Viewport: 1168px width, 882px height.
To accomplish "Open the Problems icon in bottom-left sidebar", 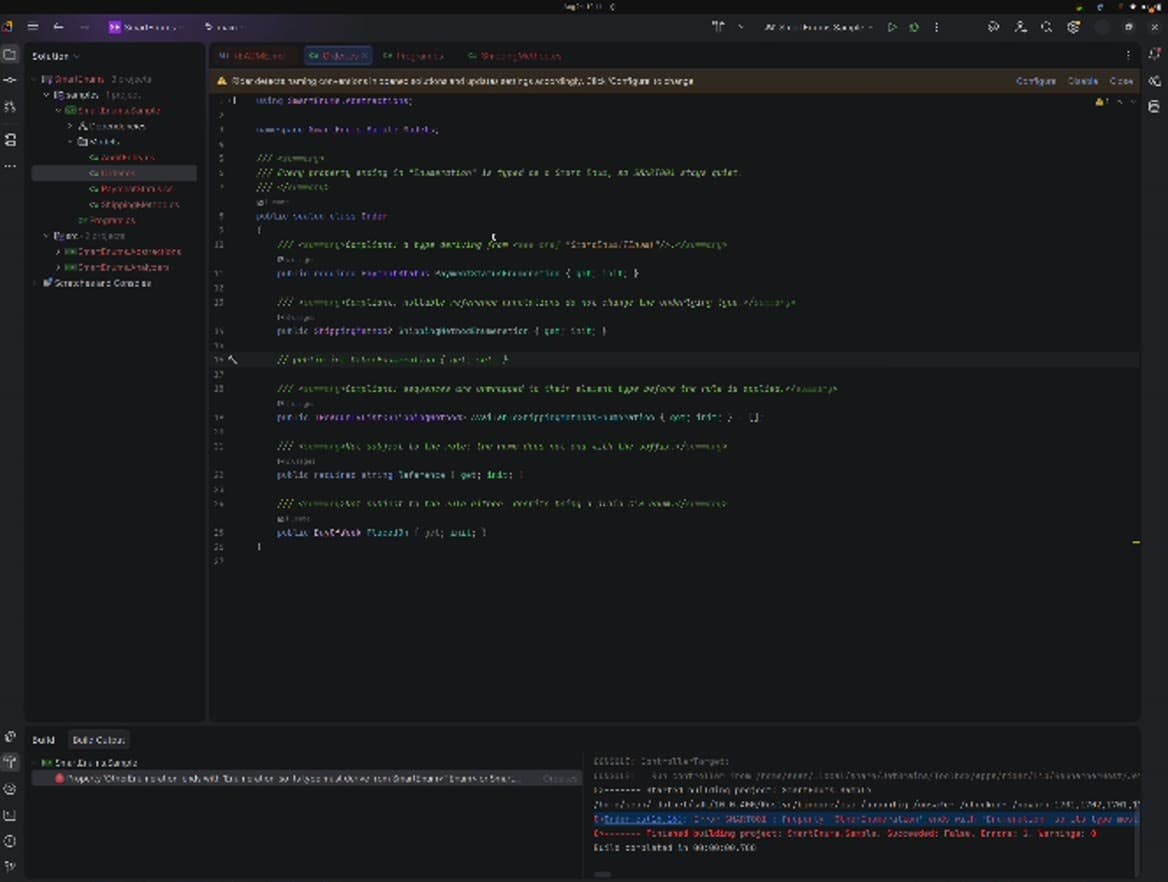I will click(x=10, y=841).
